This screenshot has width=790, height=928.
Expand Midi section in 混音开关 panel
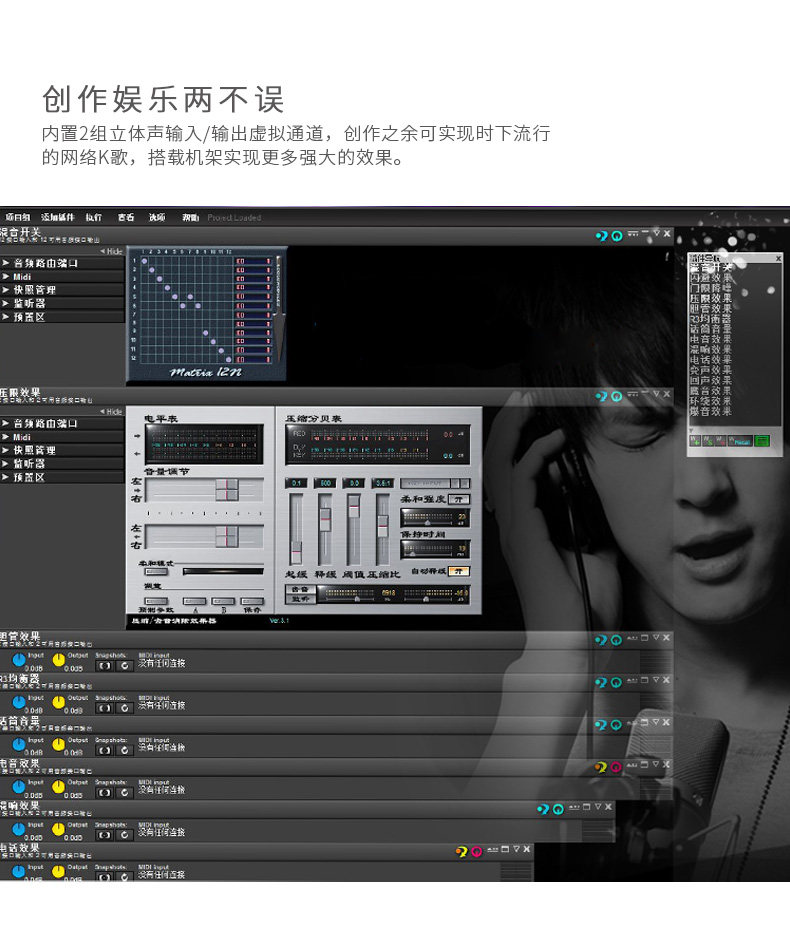62,276
